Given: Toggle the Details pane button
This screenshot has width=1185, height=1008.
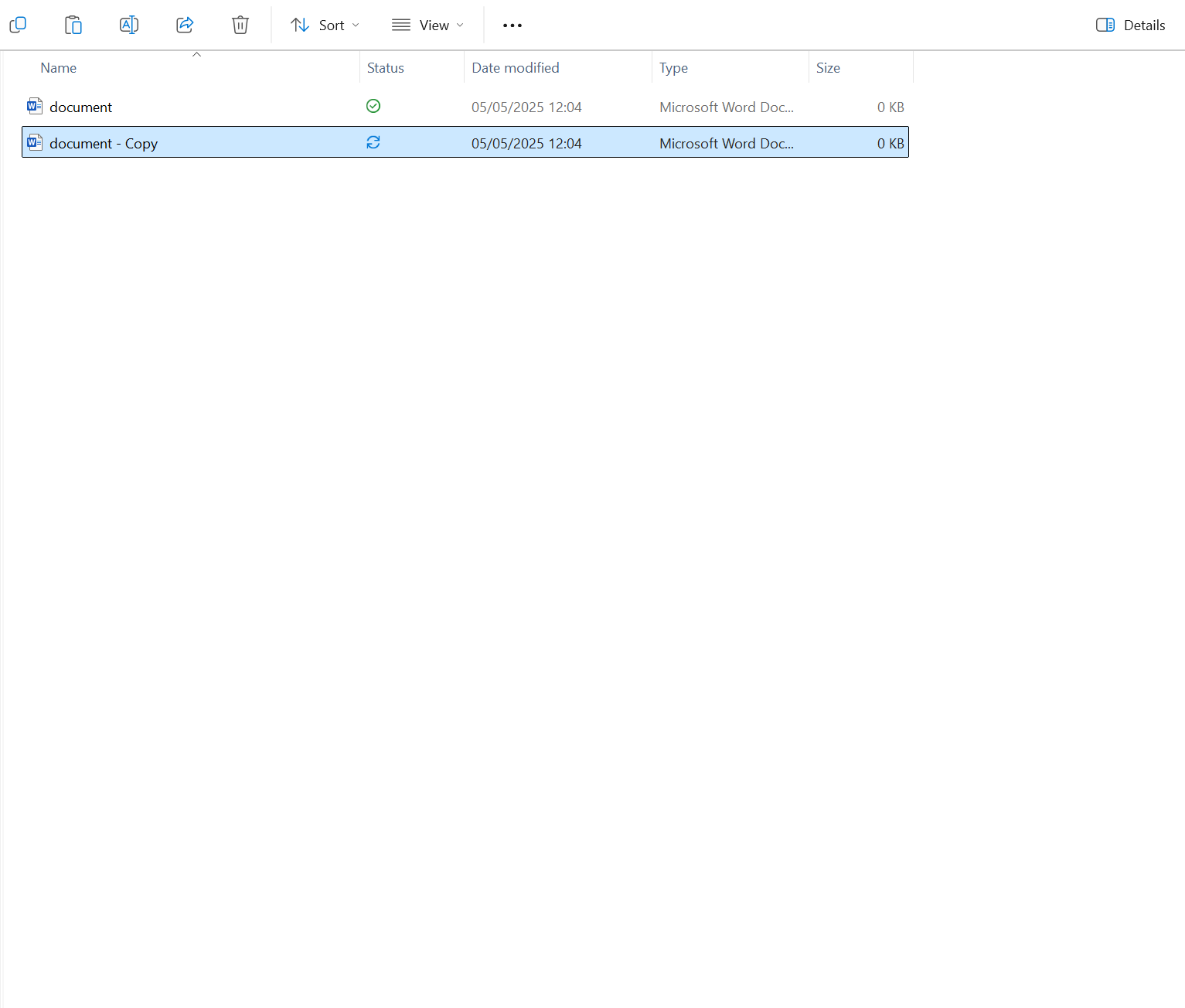Looking at the screenshot, I should pyautogui.click(x=1131, y=25).
